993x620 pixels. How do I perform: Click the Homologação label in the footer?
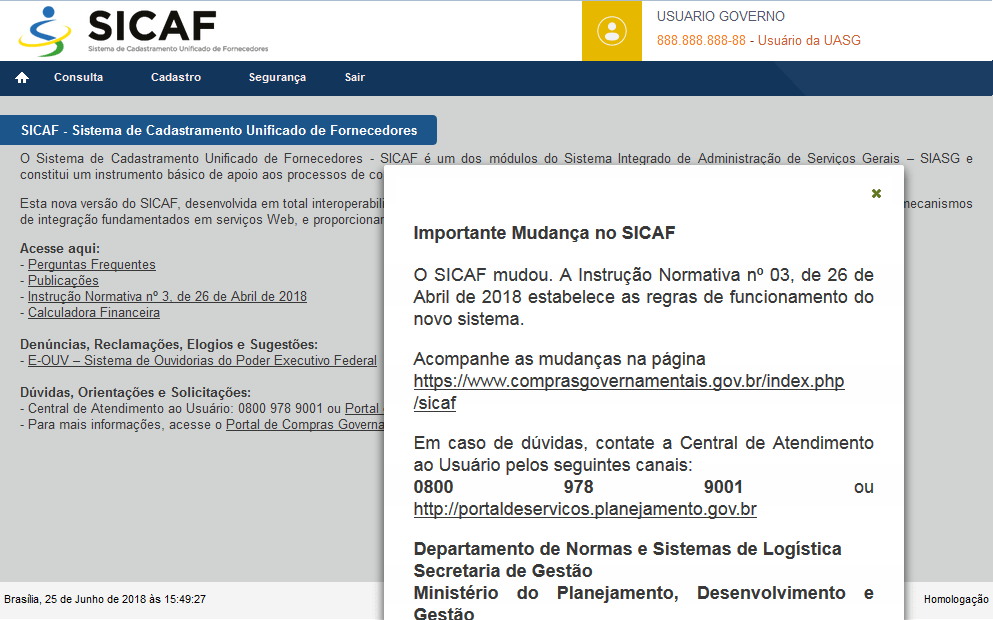pos(956,599)
